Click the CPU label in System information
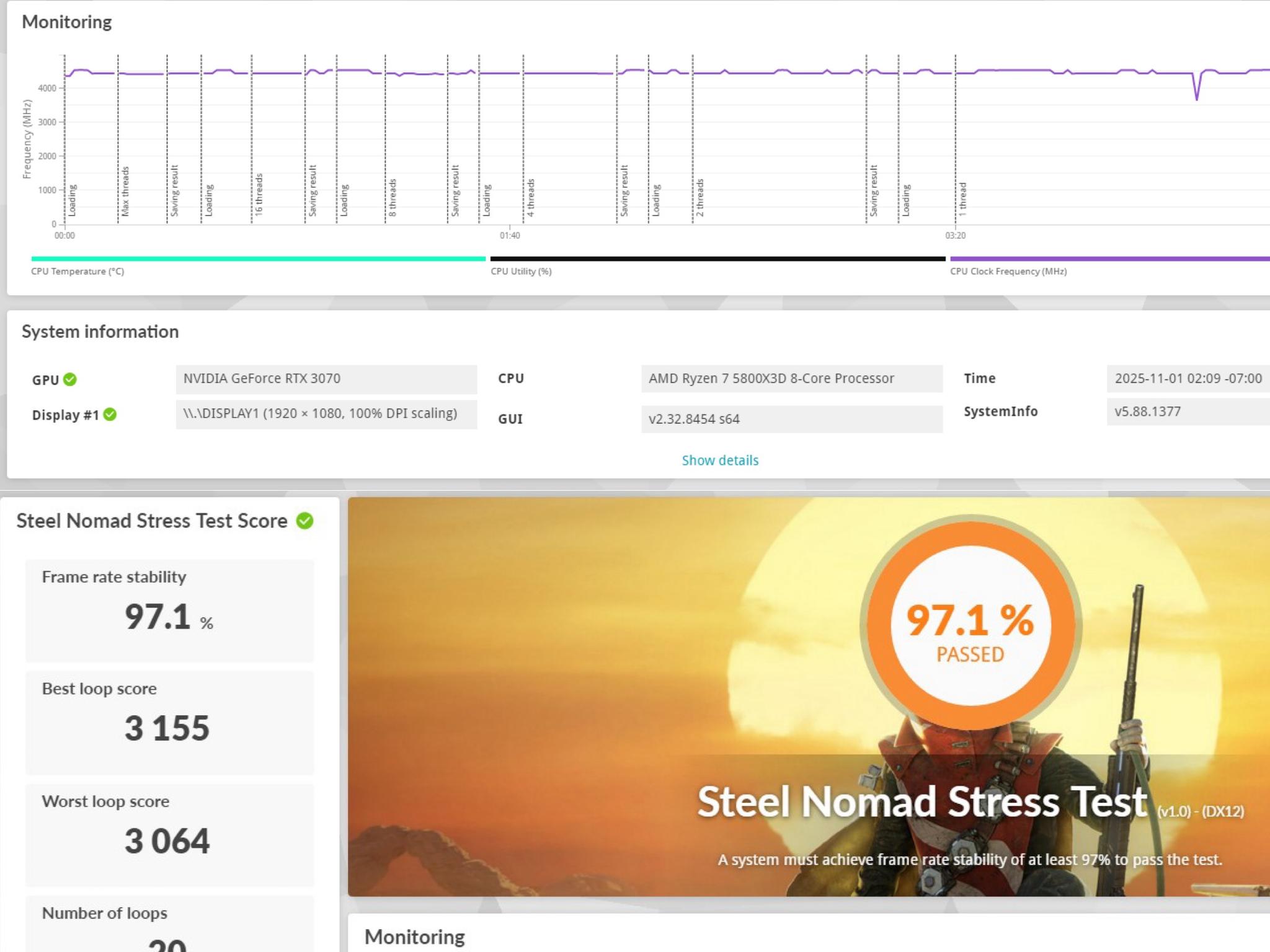 (511, 379)
